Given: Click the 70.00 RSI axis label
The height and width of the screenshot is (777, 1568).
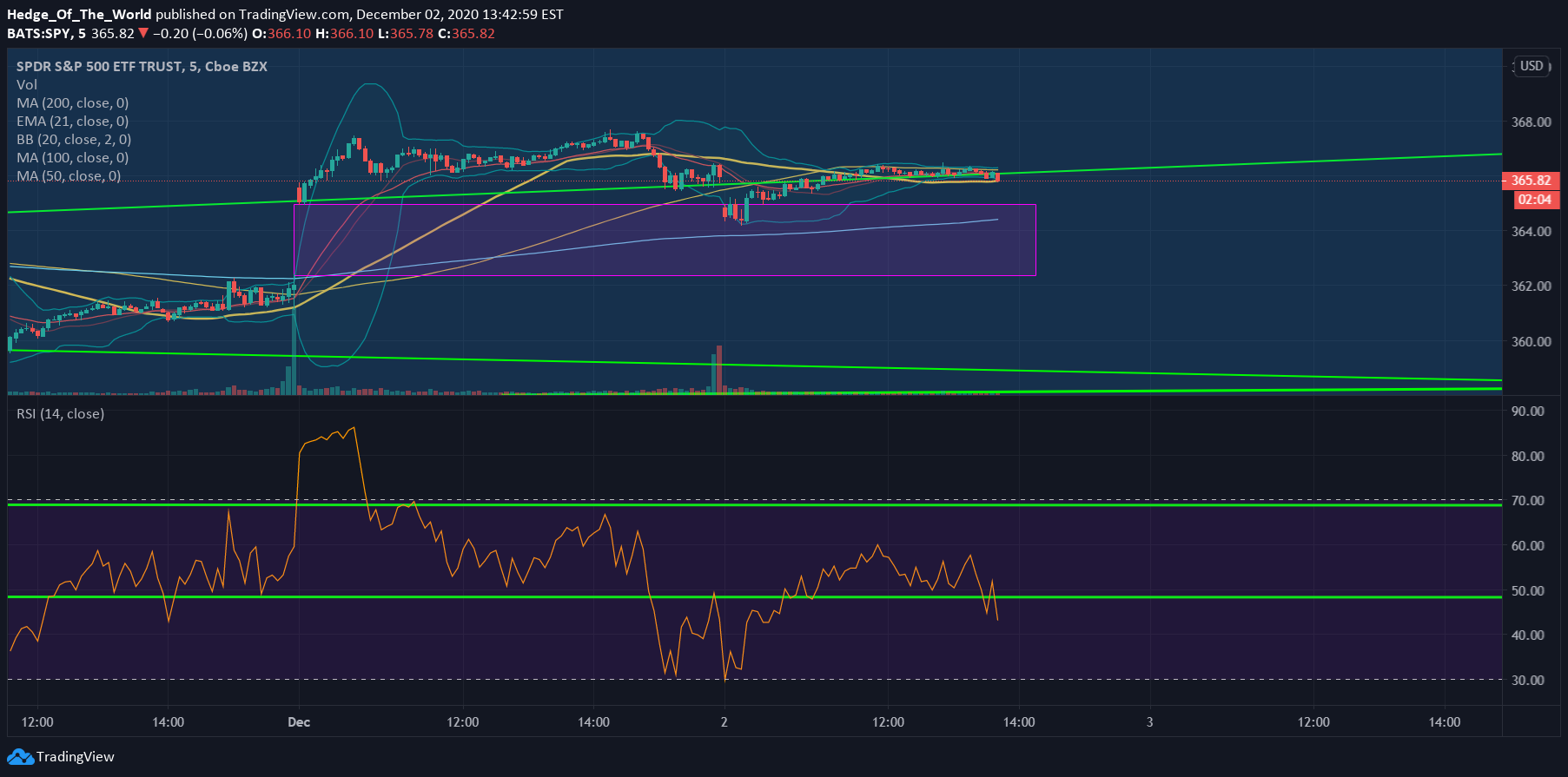Looking at the screenshot, I should coord(1528,500).
